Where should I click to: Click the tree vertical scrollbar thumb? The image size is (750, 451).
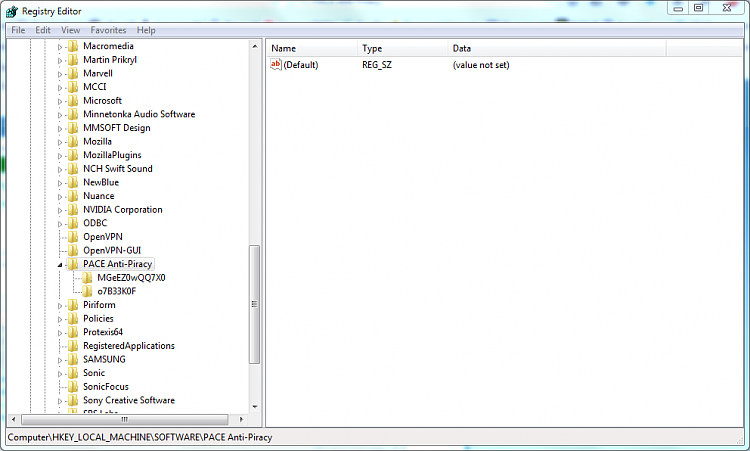254,305
